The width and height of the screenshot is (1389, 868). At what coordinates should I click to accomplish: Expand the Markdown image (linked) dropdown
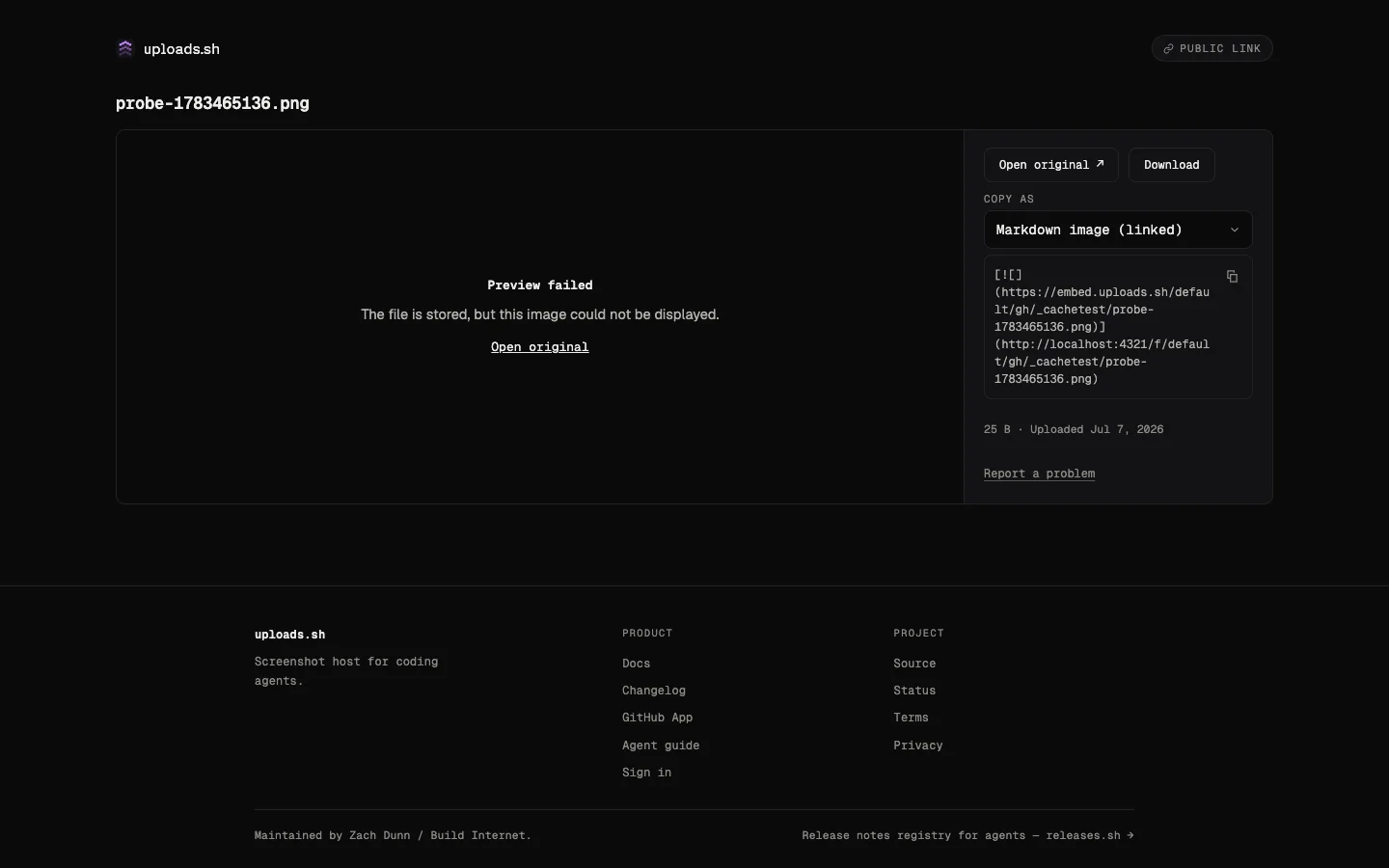(1118, 230)
